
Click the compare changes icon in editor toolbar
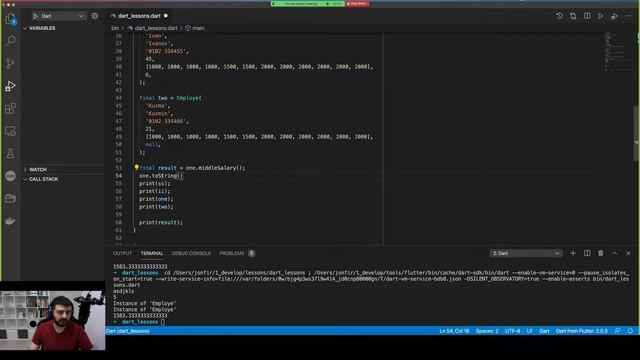click(573, 16)
